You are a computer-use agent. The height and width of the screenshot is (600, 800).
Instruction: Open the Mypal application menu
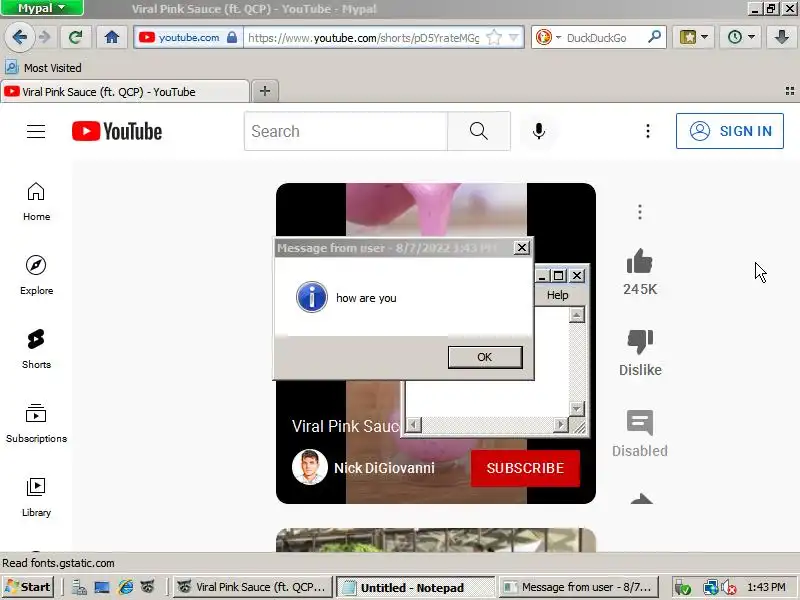pos(42,8)
